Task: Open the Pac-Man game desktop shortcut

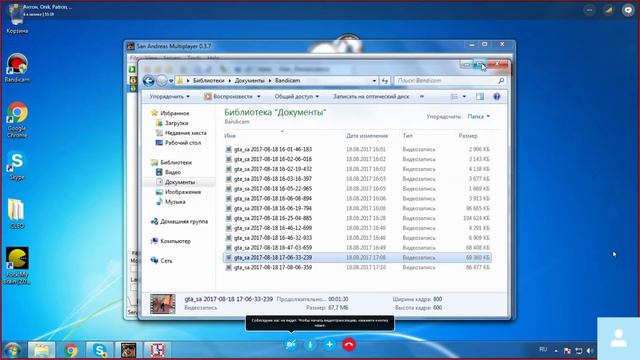Action: pos(17,265)
